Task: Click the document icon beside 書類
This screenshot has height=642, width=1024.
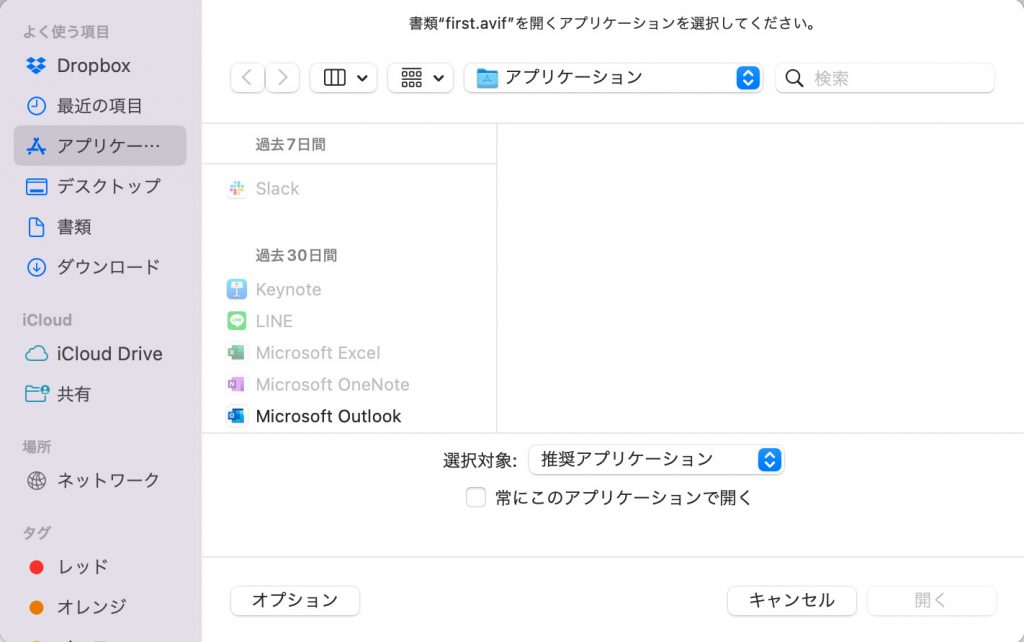Action: tap(36, 227)
